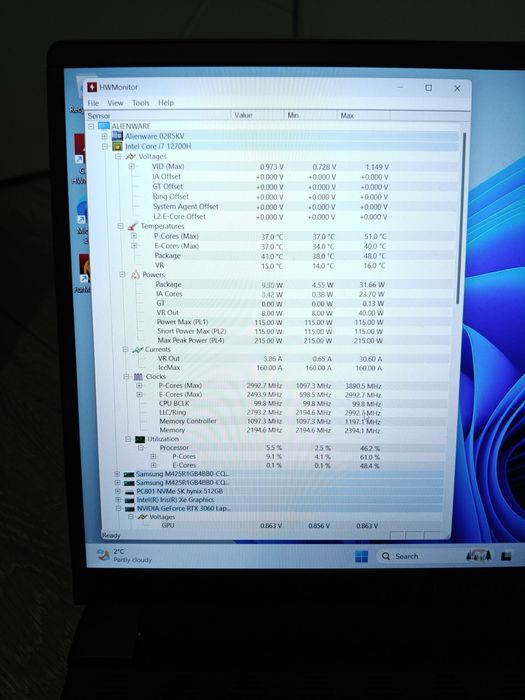525x700 pixels.
Task: Open the Windows Start menu
Action: 361,556
